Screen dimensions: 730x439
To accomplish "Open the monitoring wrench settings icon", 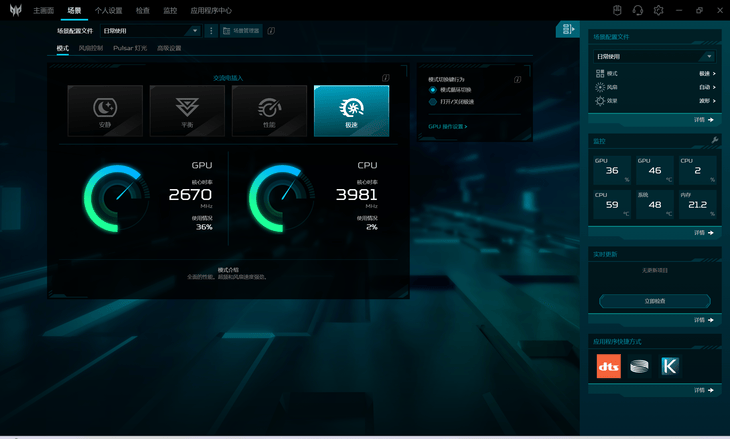I will (715, 140).
